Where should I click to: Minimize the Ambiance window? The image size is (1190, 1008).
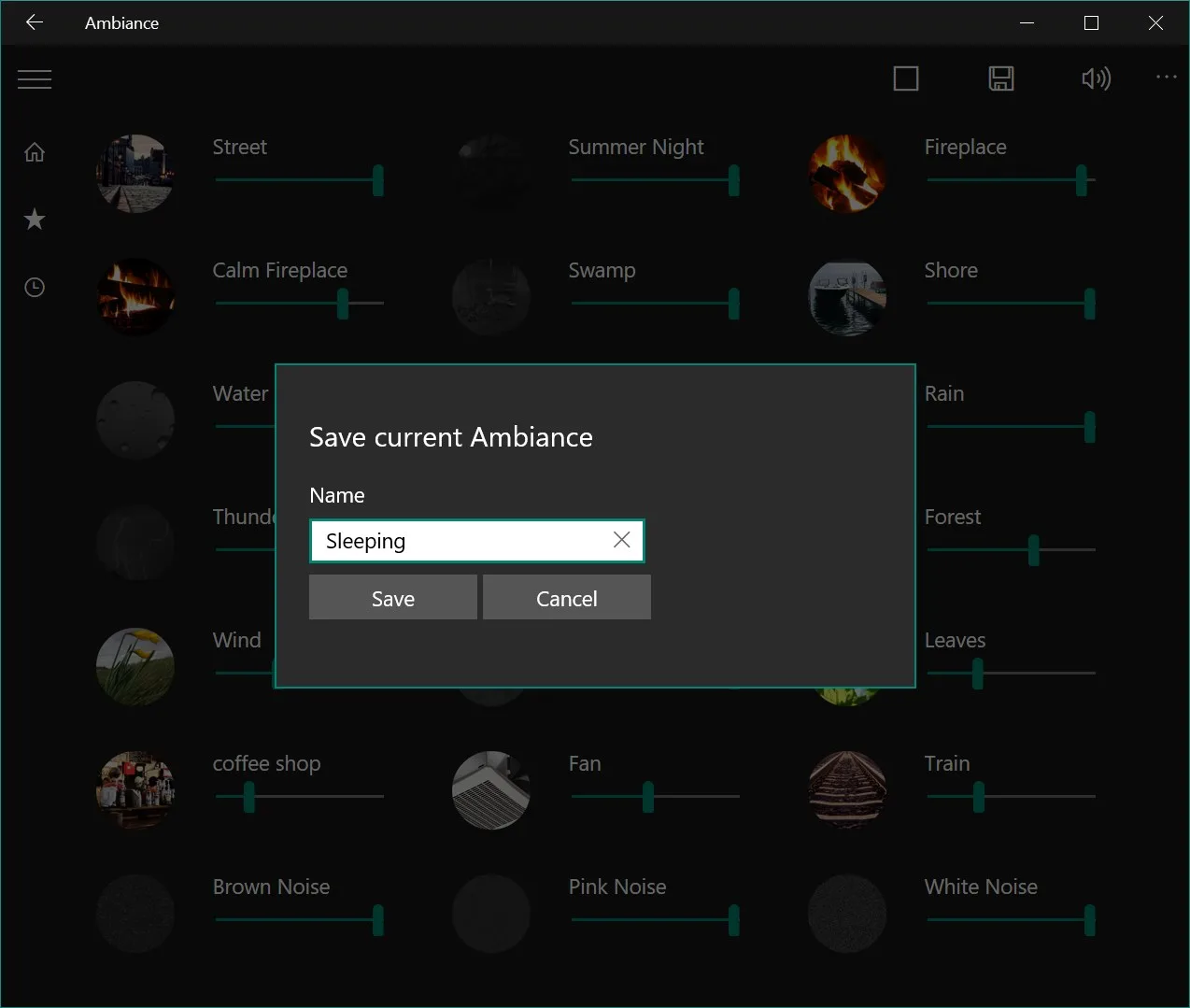1027,22
